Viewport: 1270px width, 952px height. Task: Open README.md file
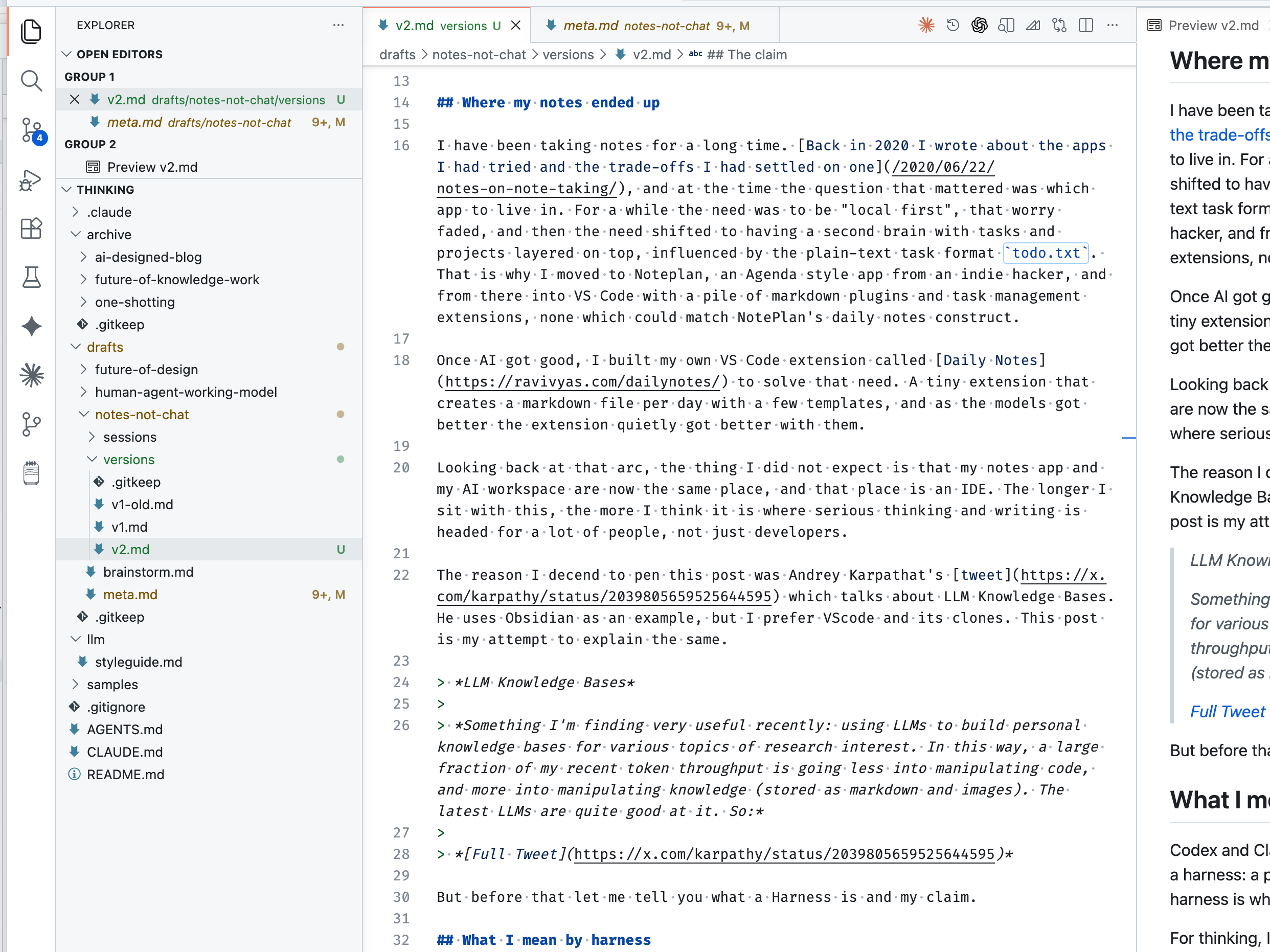[x=209, y=774]
